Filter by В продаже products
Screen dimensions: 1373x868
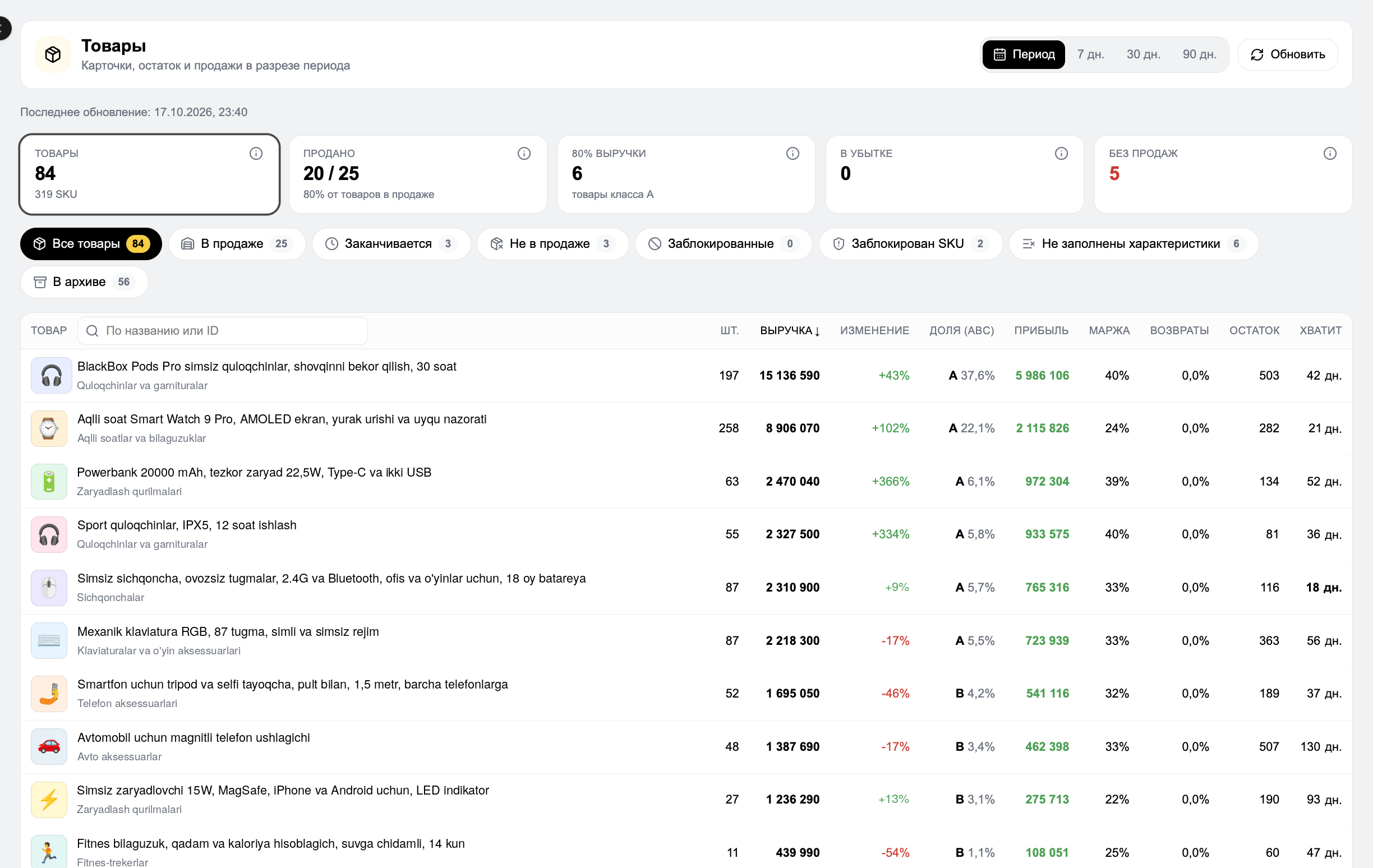tap(237, 244)
